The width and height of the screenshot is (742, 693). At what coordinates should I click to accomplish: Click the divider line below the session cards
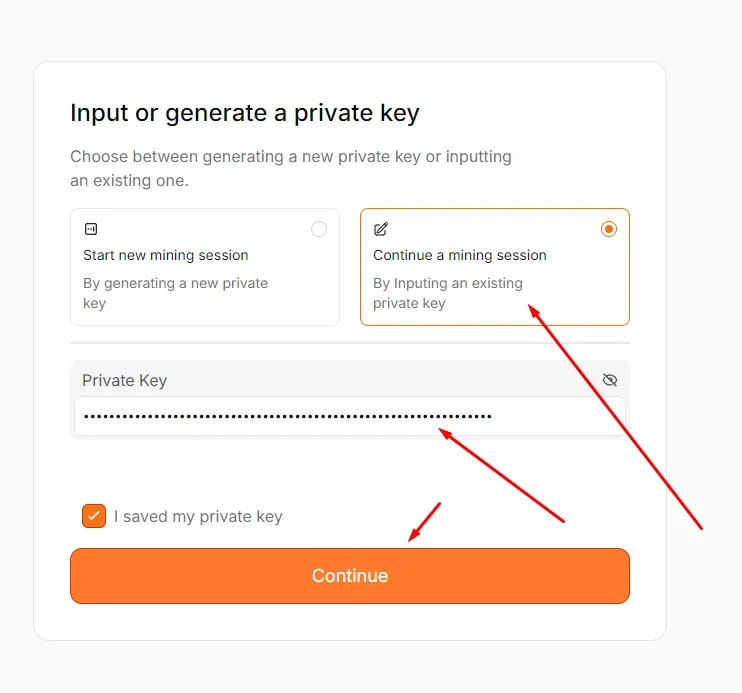point(350,343)
